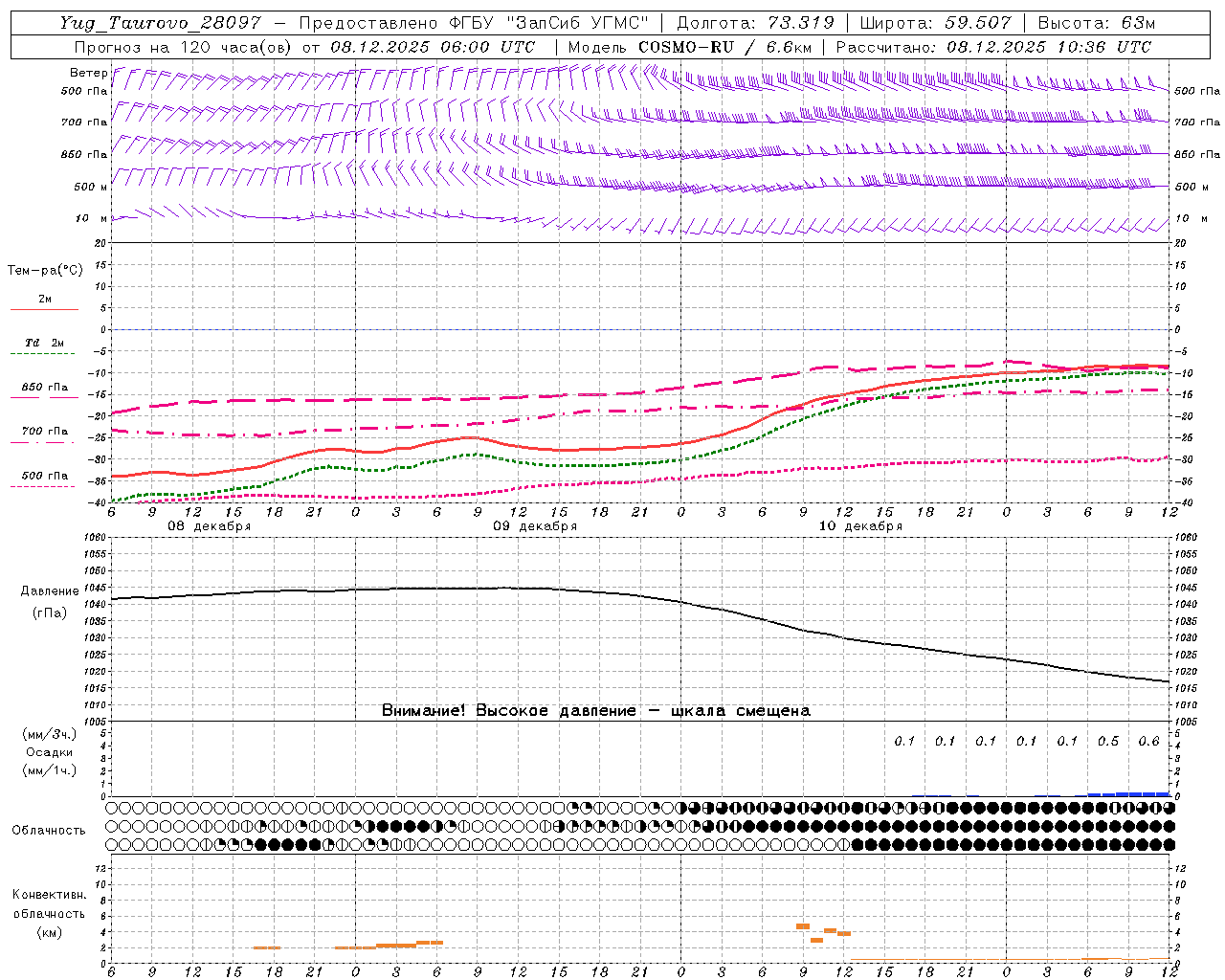Click the 08 декабря date label
1225x980 pixels.
(210, 526)
